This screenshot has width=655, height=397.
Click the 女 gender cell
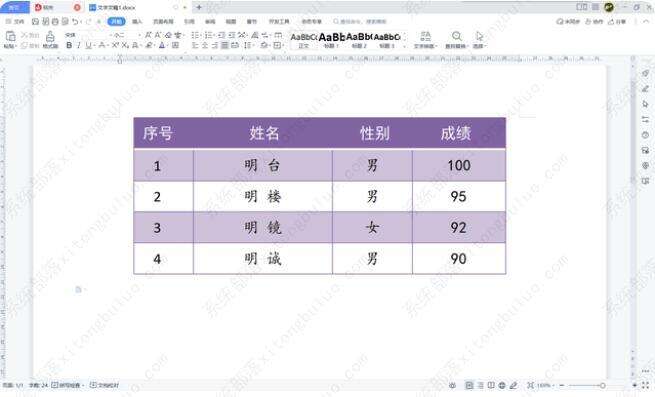(x=372, y=228)
